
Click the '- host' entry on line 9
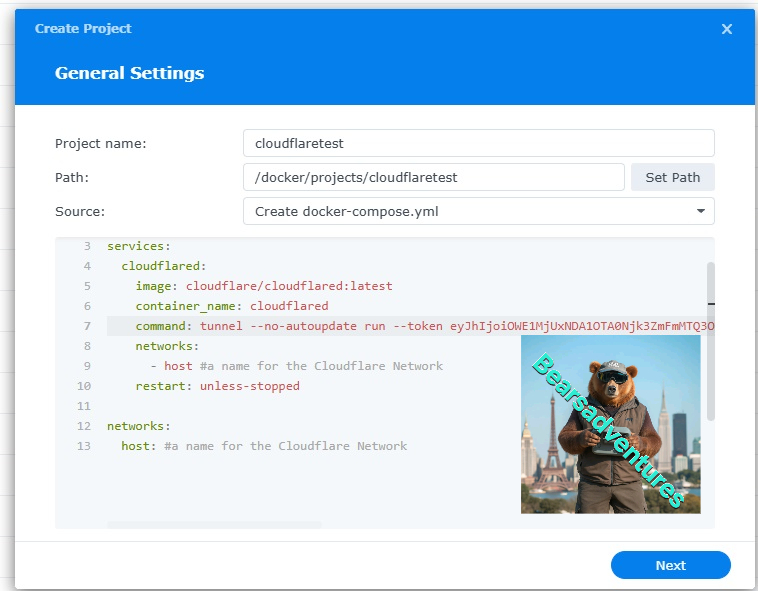(x=171, y=366)
